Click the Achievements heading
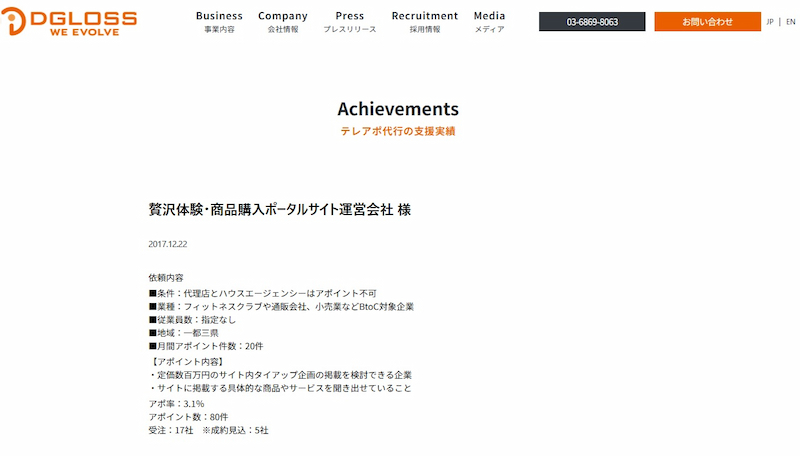This screenshot has height=456, width=800. click(x=398, y=109)
